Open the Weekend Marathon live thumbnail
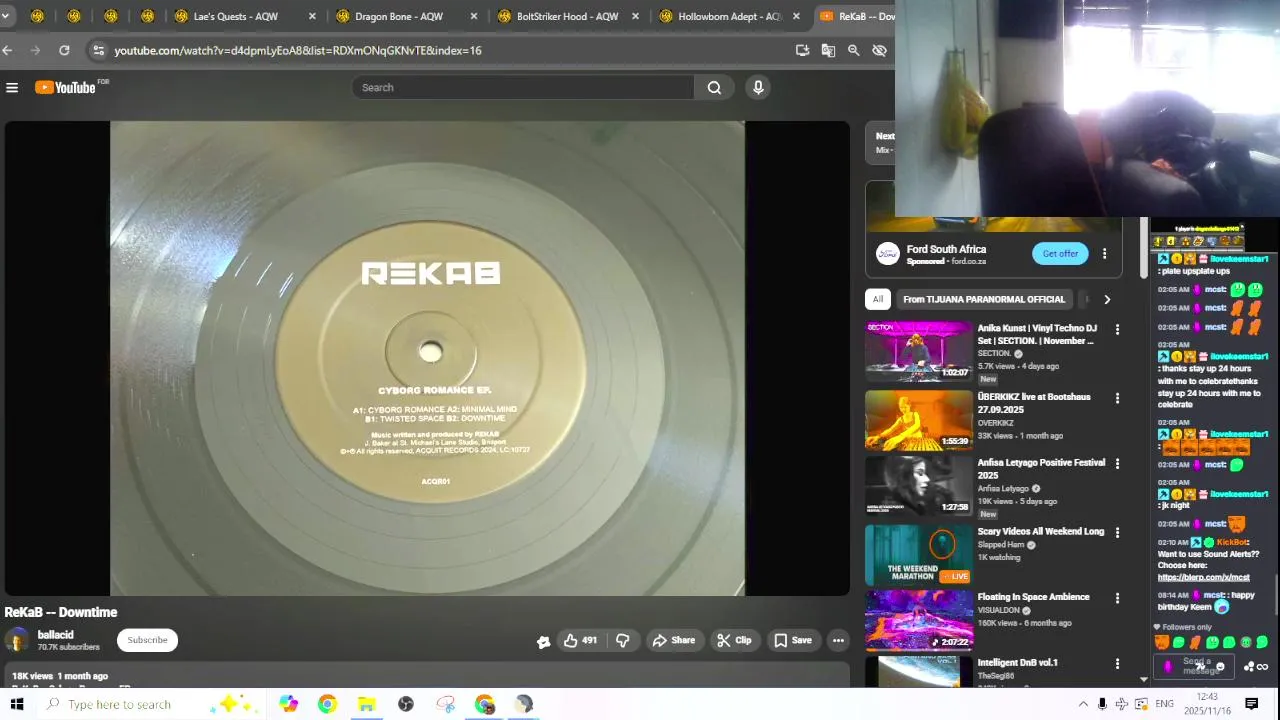Image resolution: width=1280 pixels, height=720 pixels. (919, 555)
